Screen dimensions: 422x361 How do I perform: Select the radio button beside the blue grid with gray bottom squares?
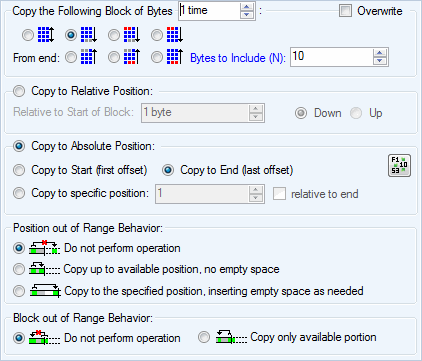pos(71,35)
